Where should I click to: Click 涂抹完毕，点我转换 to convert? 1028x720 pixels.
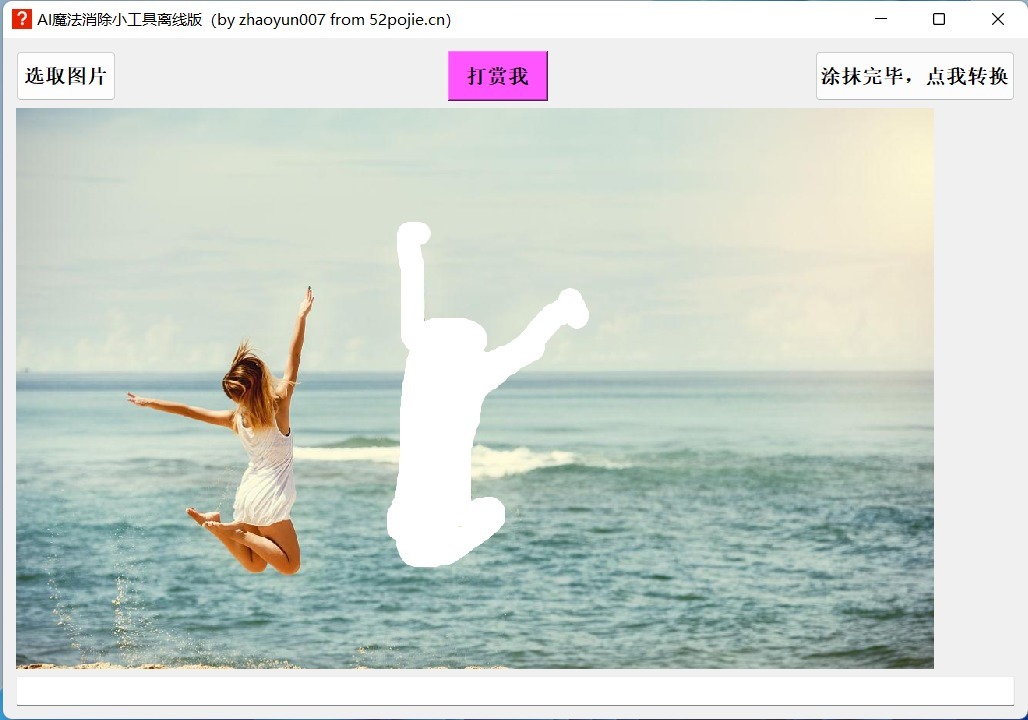(915, 76)
